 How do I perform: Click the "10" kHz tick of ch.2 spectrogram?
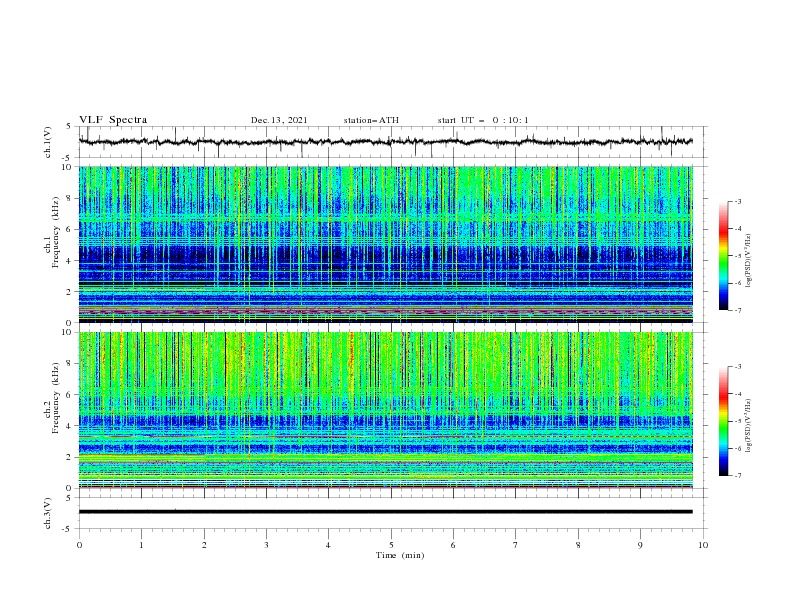coord(66,332)
